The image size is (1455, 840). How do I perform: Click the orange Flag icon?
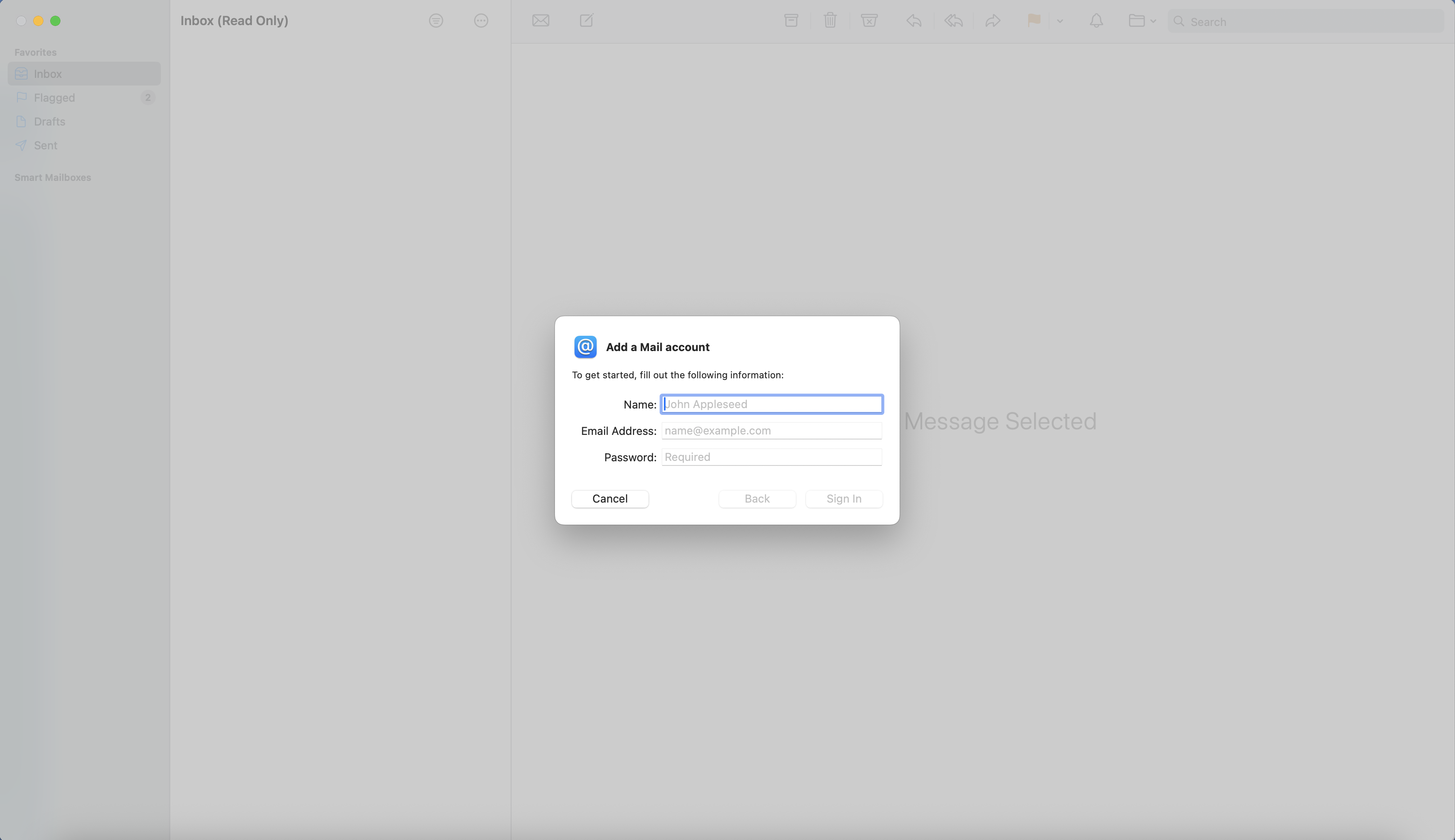pos(1033,21)
